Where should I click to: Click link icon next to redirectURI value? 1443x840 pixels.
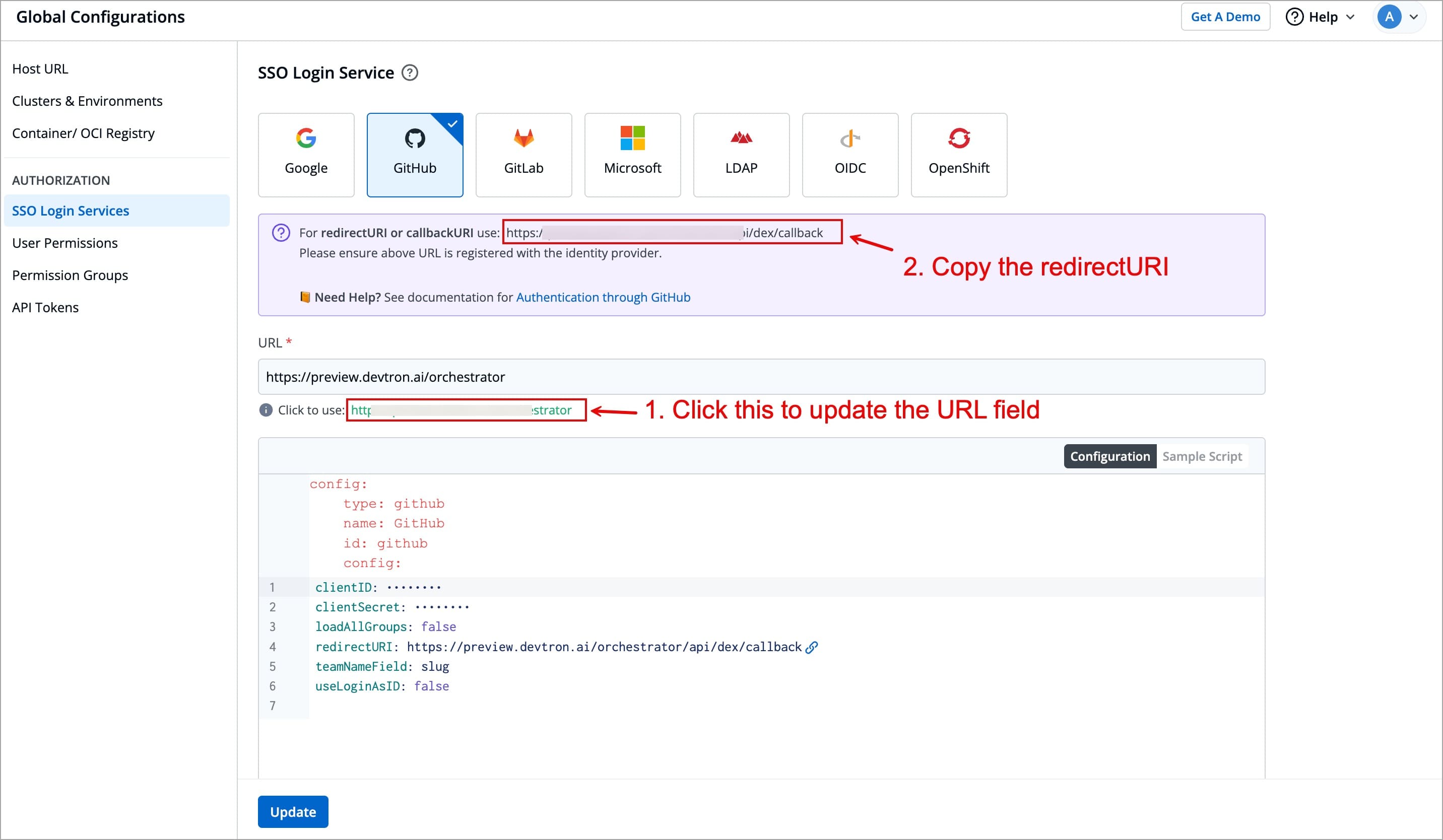(x=811, y=647)
